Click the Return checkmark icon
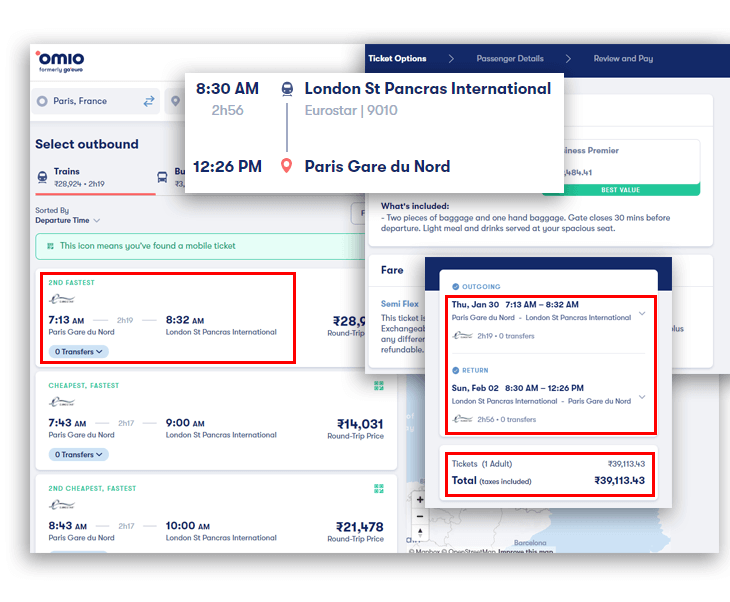730x602 pixels. click(x=456, y=371)
